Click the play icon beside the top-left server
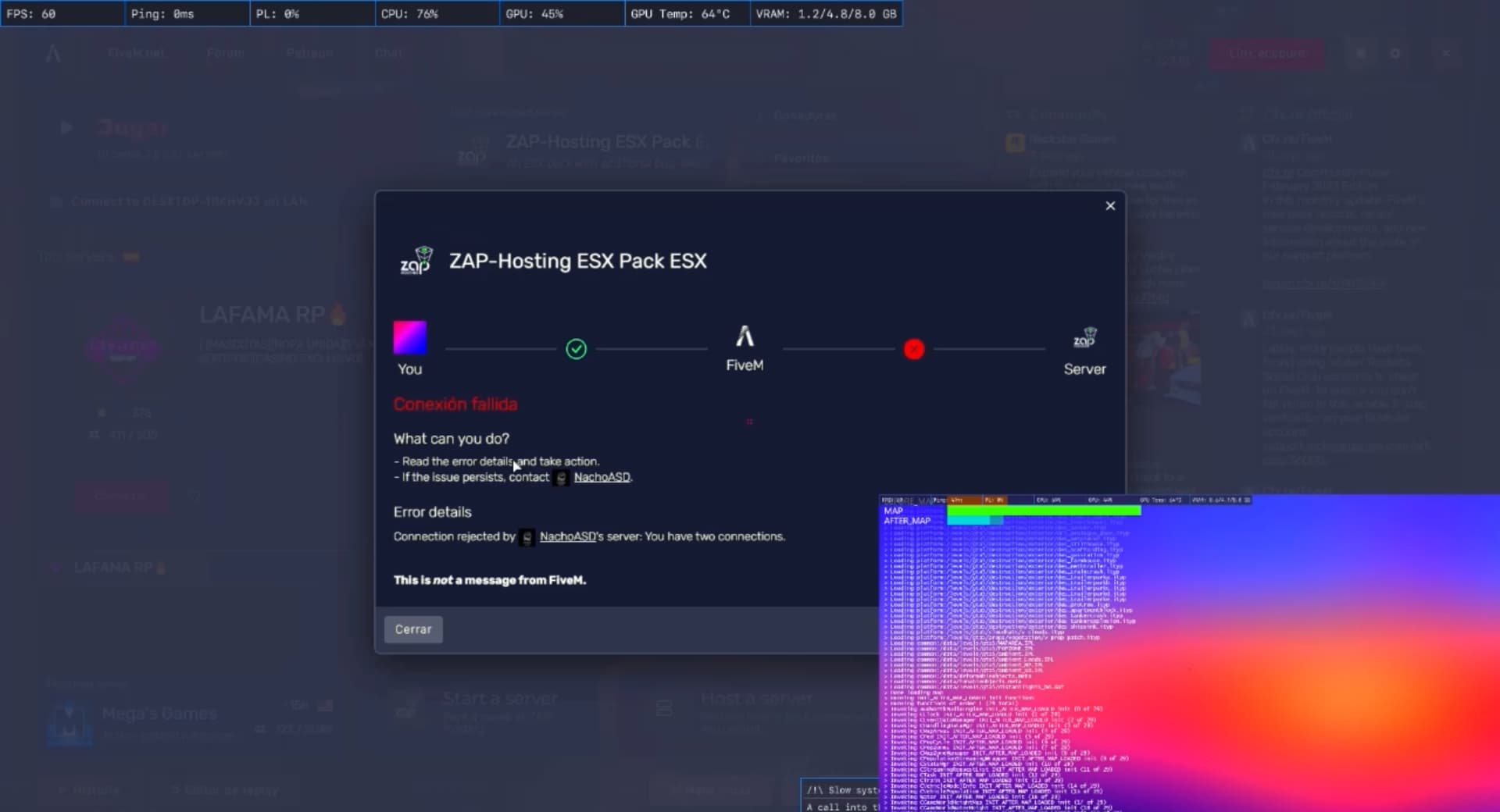 [x=66, y=126]
